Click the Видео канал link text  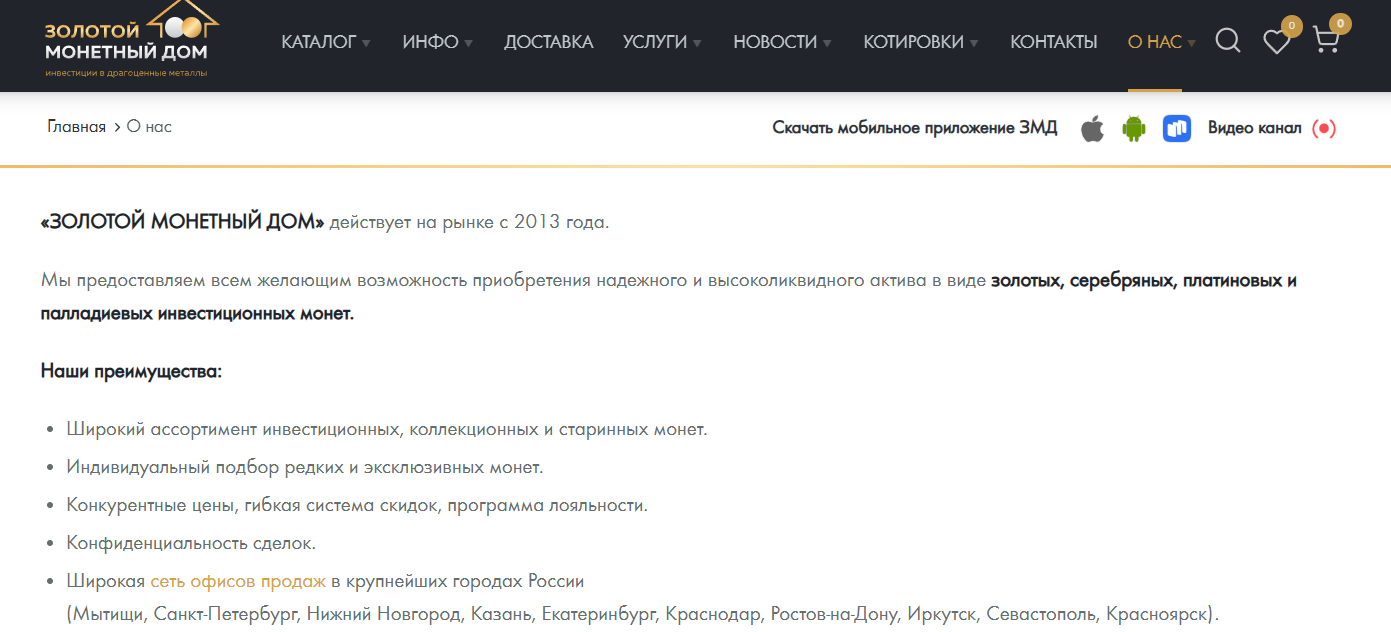click(x=1255, y=128)
